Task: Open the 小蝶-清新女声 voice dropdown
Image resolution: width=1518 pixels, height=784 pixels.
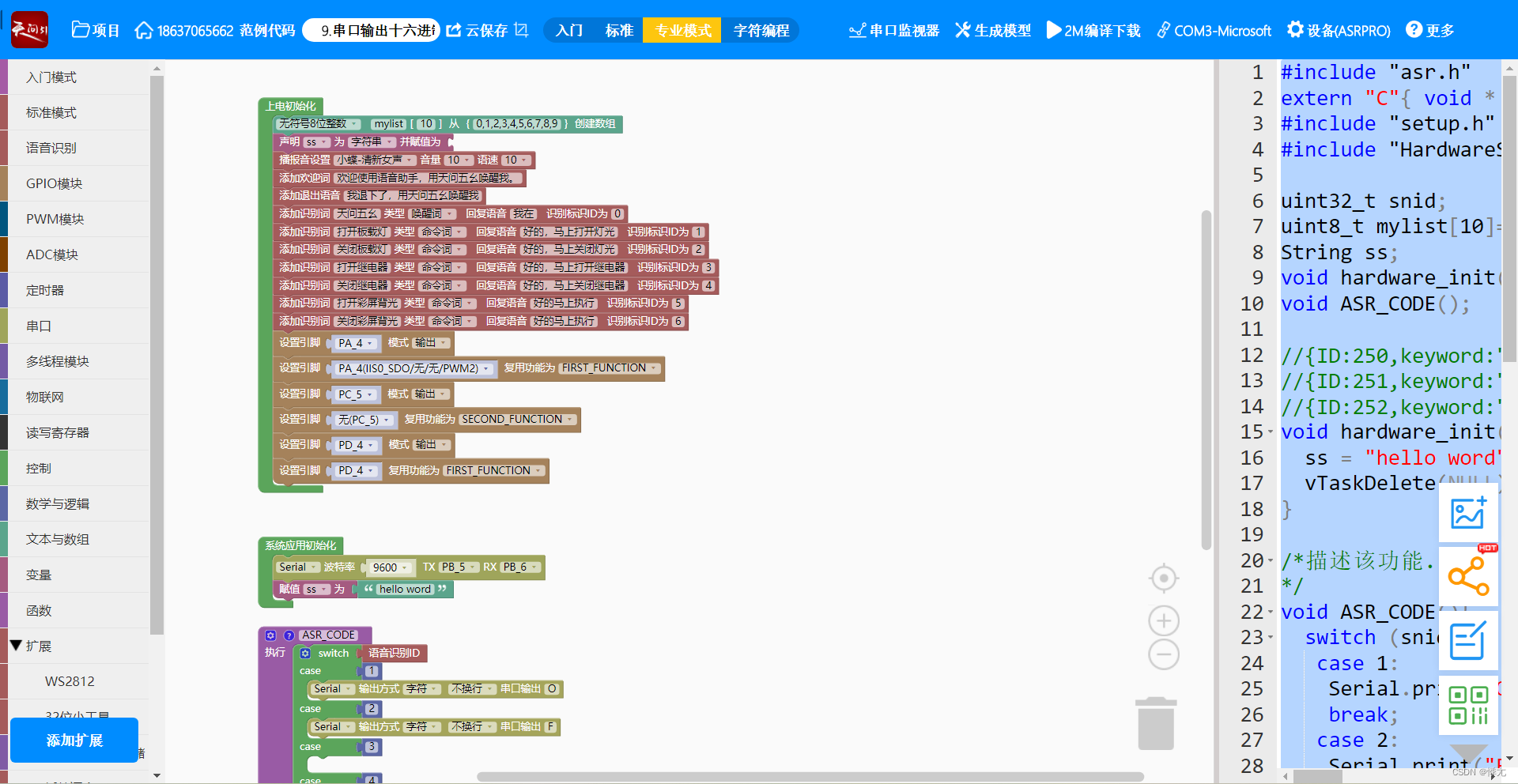Action: (375, 160)
